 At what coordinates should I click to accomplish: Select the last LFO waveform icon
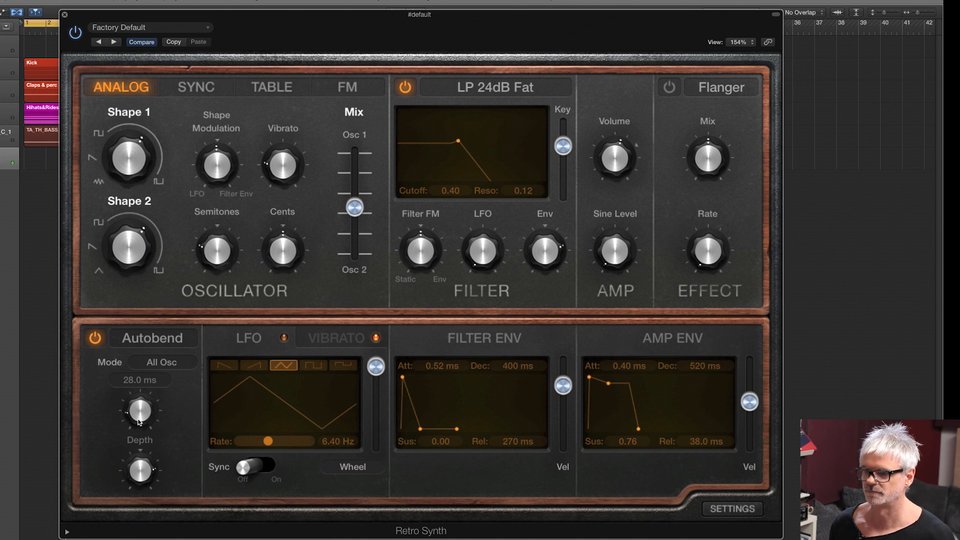343,366
